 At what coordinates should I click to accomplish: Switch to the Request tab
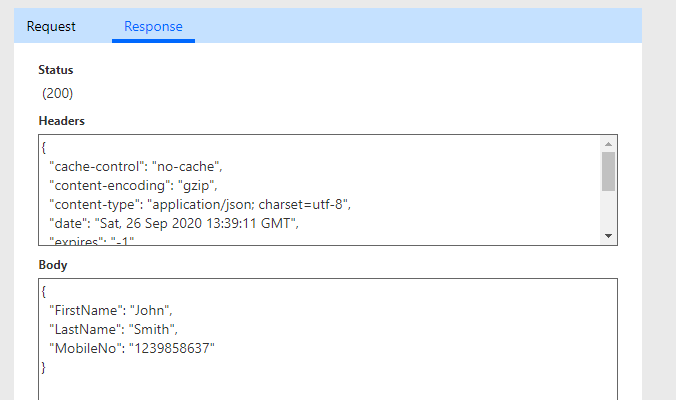point(51,26)
